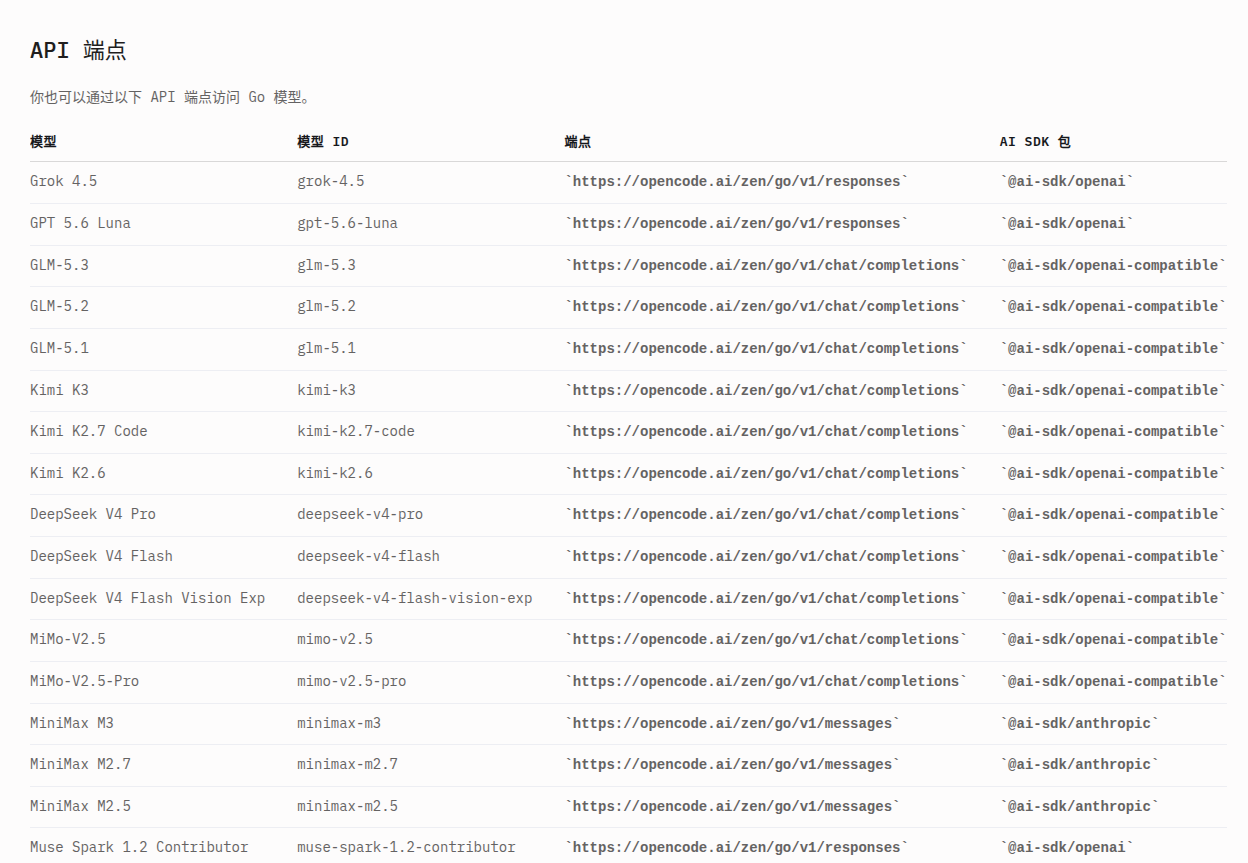This screenshot has height=863, width=1248.
Task: Click the intro sentence about Go 模型 access
Action: (x=172, y=97)
